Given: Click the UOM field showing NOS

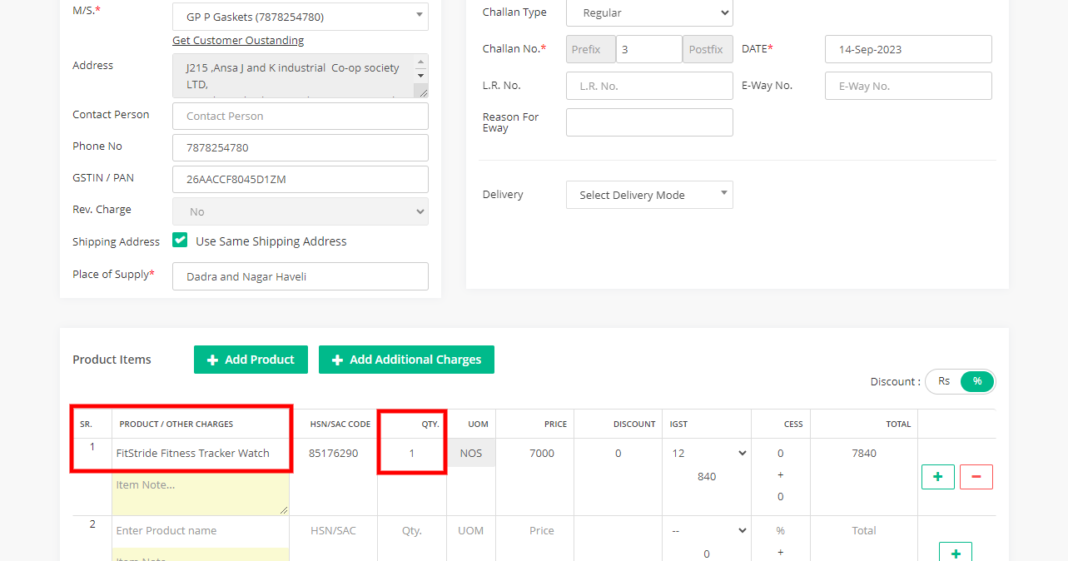Looking at the screenshot, I should [x=471, y=453].
